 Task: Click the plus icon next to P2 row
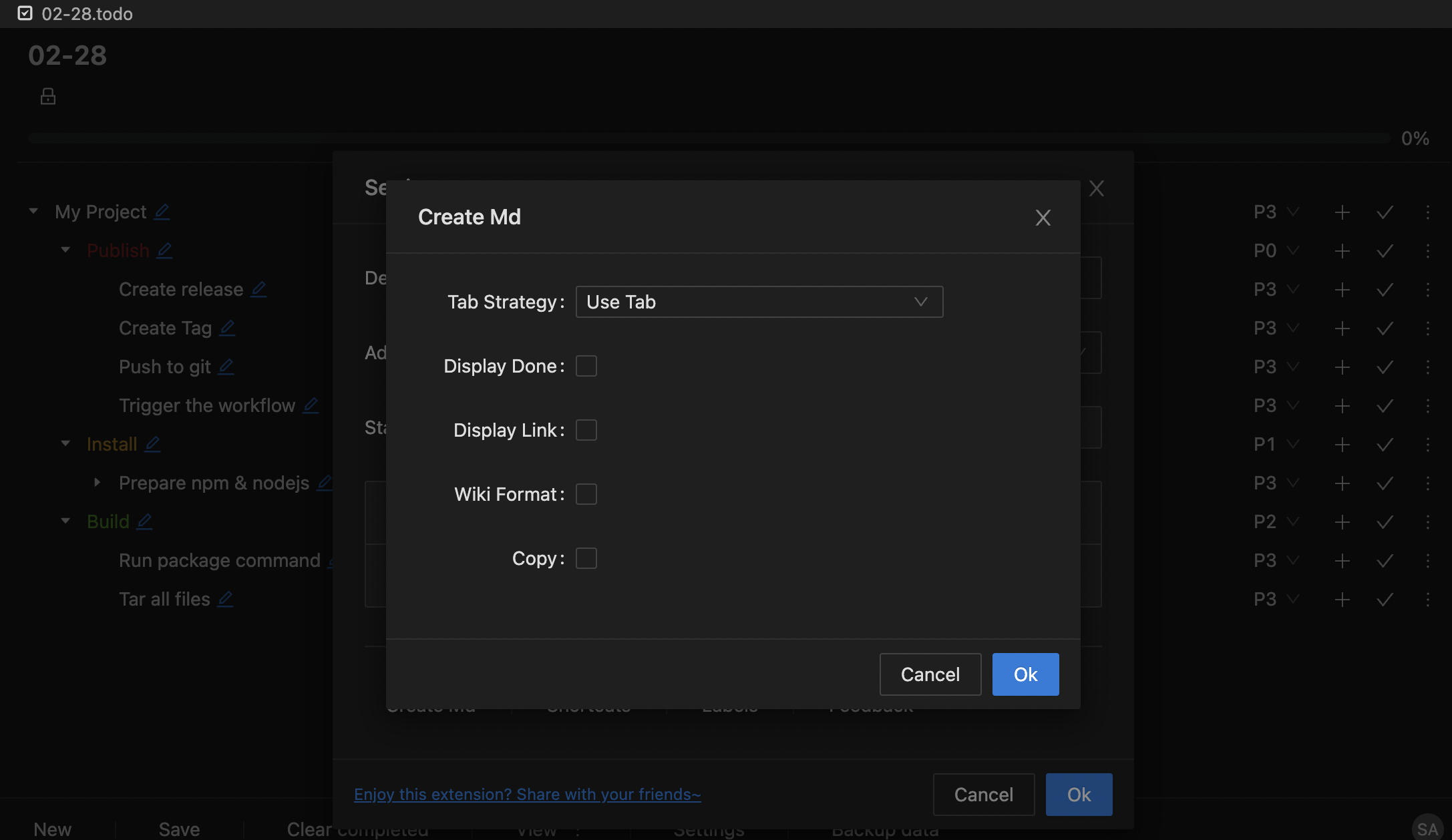click(1342, 520)
